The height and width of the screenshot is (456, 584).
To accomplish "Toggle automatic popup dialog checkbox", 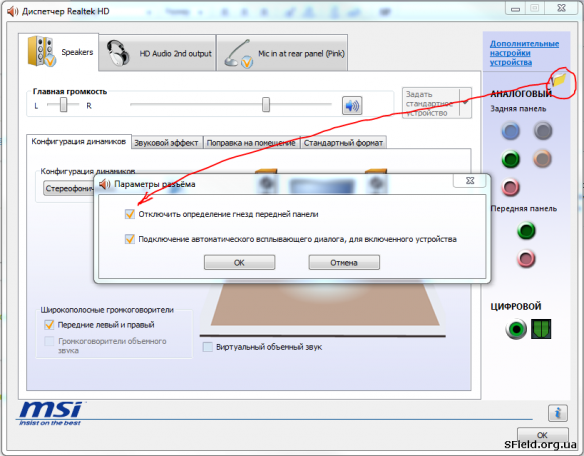I will pos(130,239).
